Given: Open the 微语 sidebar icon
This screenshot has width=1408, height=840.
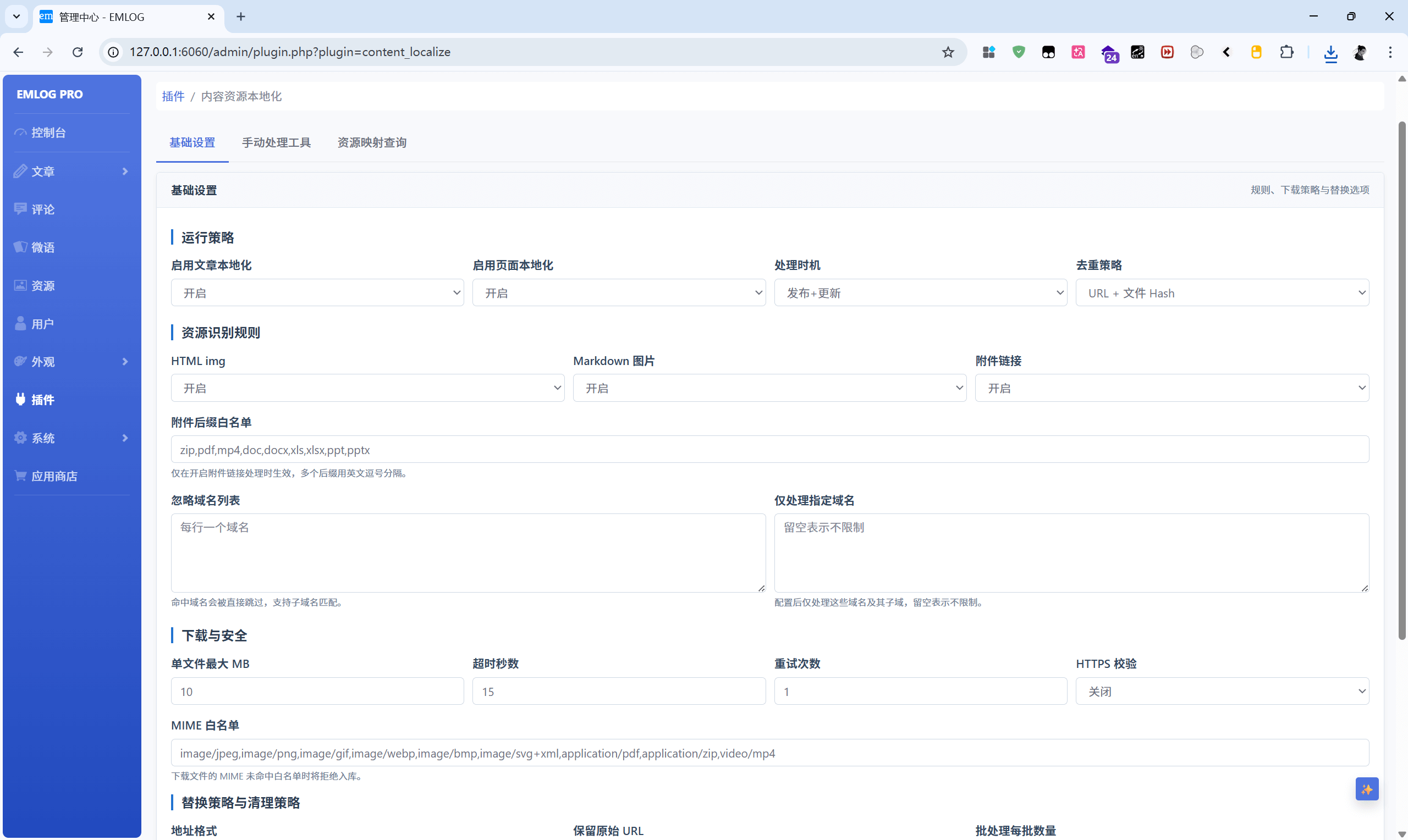Looking at the screenshot, I should [x=20, y=247].
